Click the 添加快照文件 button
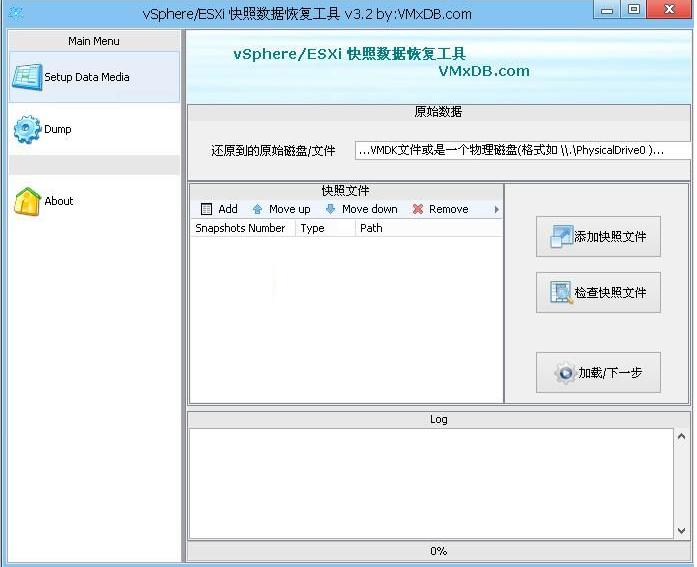 [x=598, y=236]
